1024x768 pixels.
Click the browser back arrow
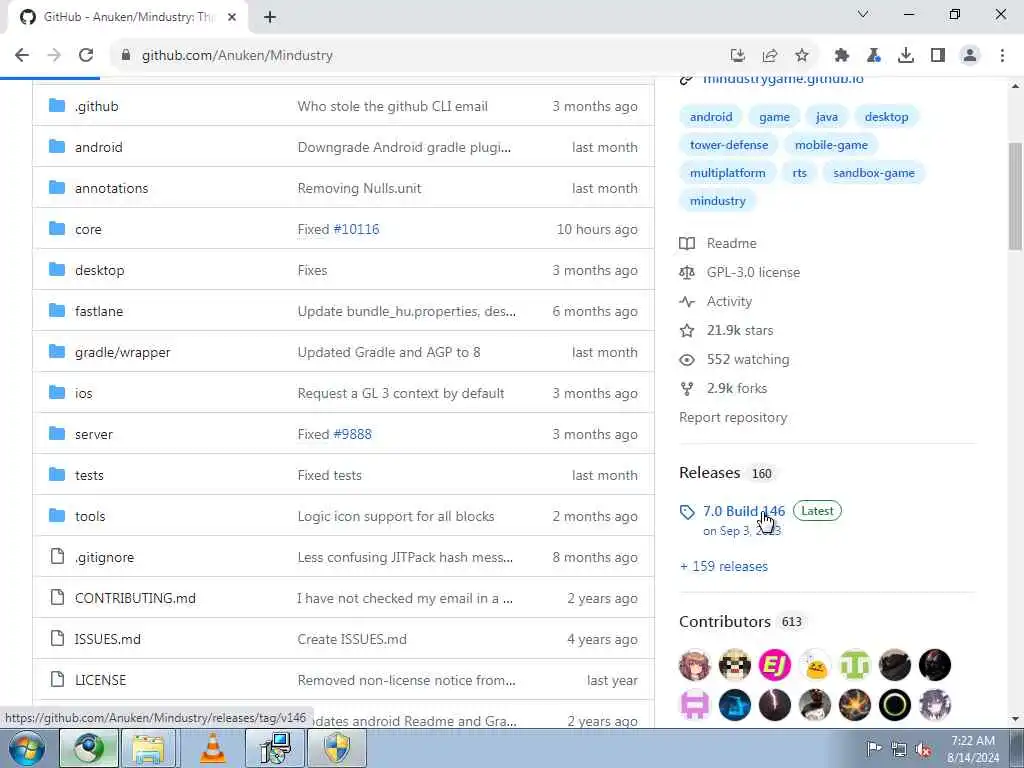(22, 56)
